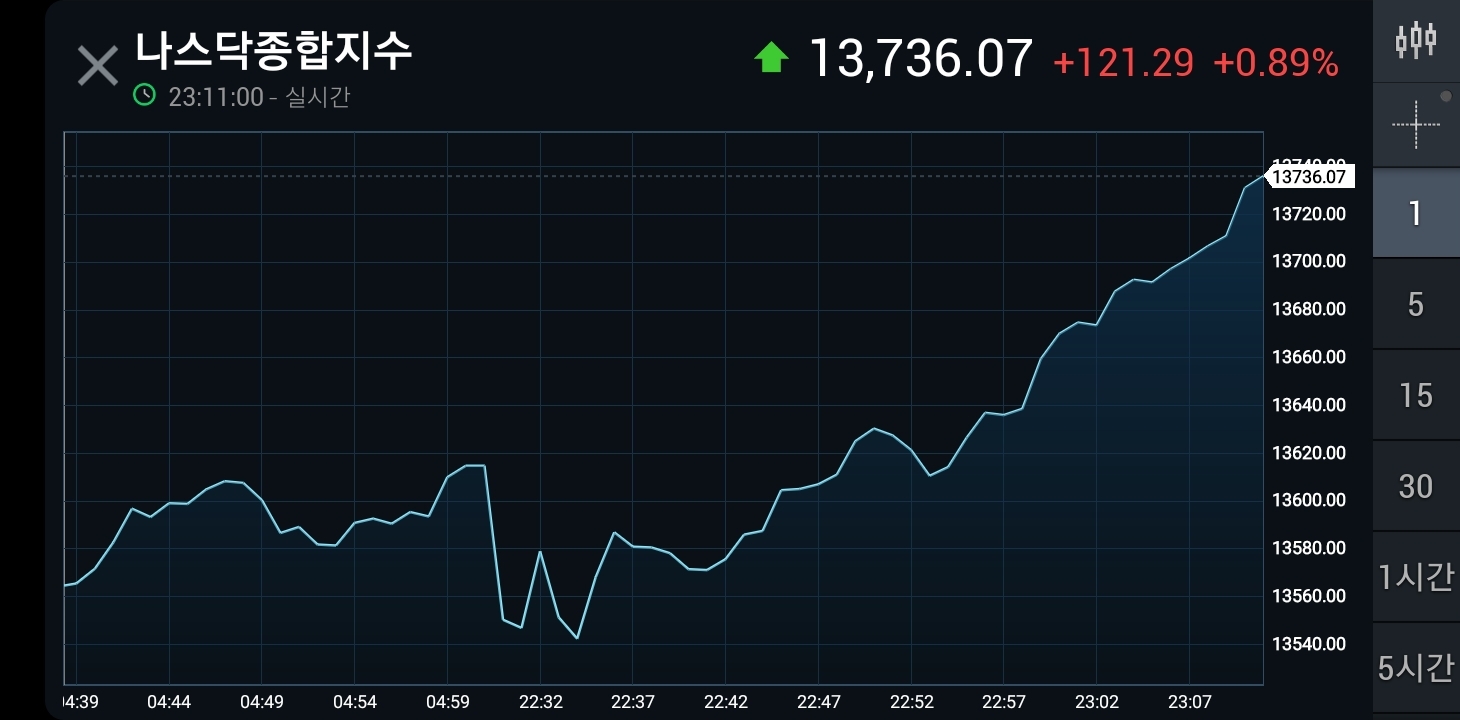Select the 5시간 timeframe

(1415, 668)
